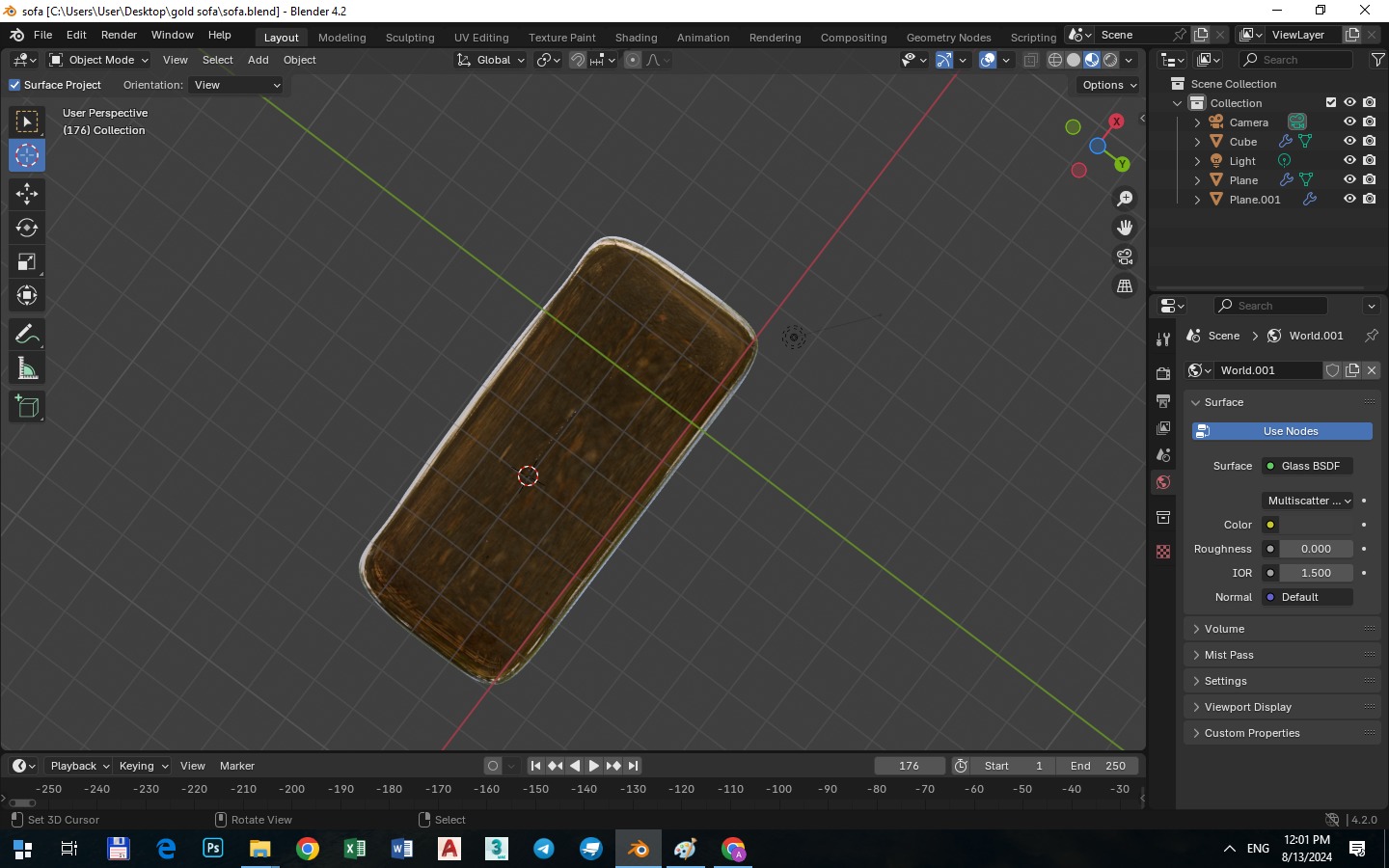Screen dimensions: 1389x868
Task: Open the timeline Marker menu
Action: tap(237, 766)
